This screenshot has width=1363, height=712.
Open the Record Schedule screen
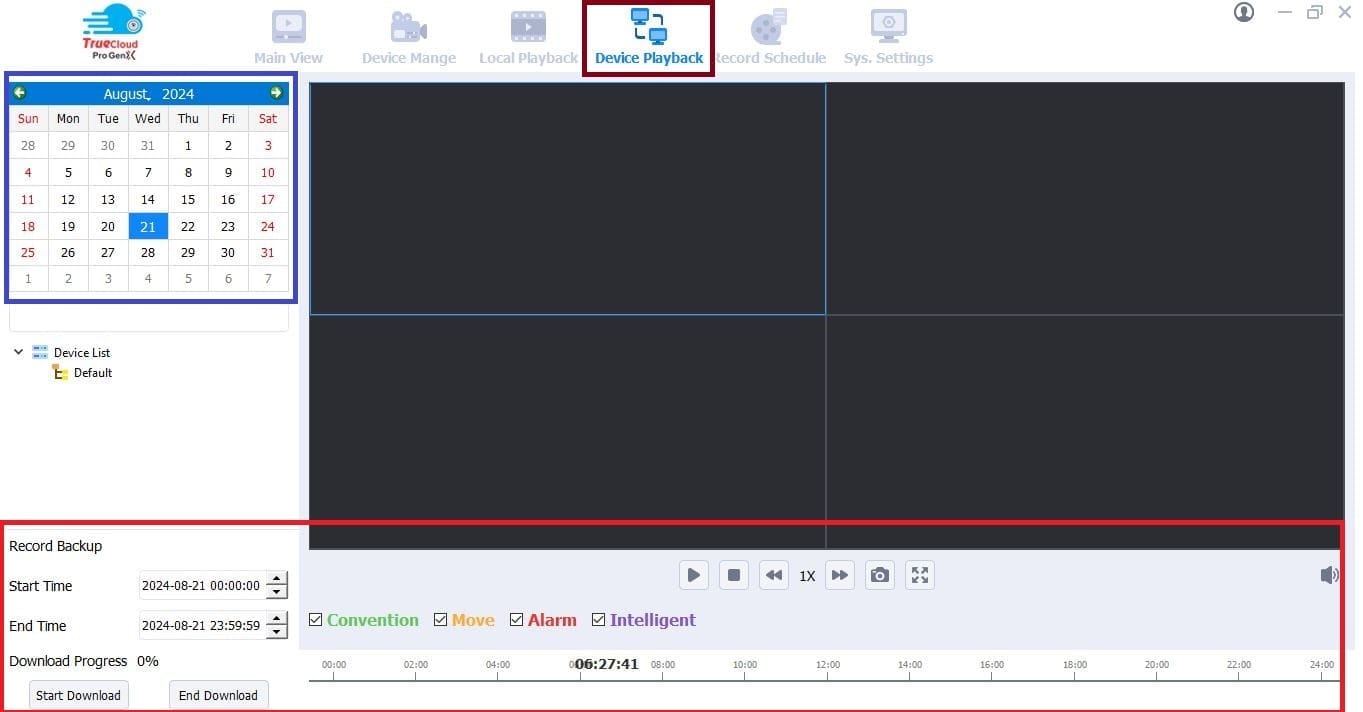tap(770, 35)
